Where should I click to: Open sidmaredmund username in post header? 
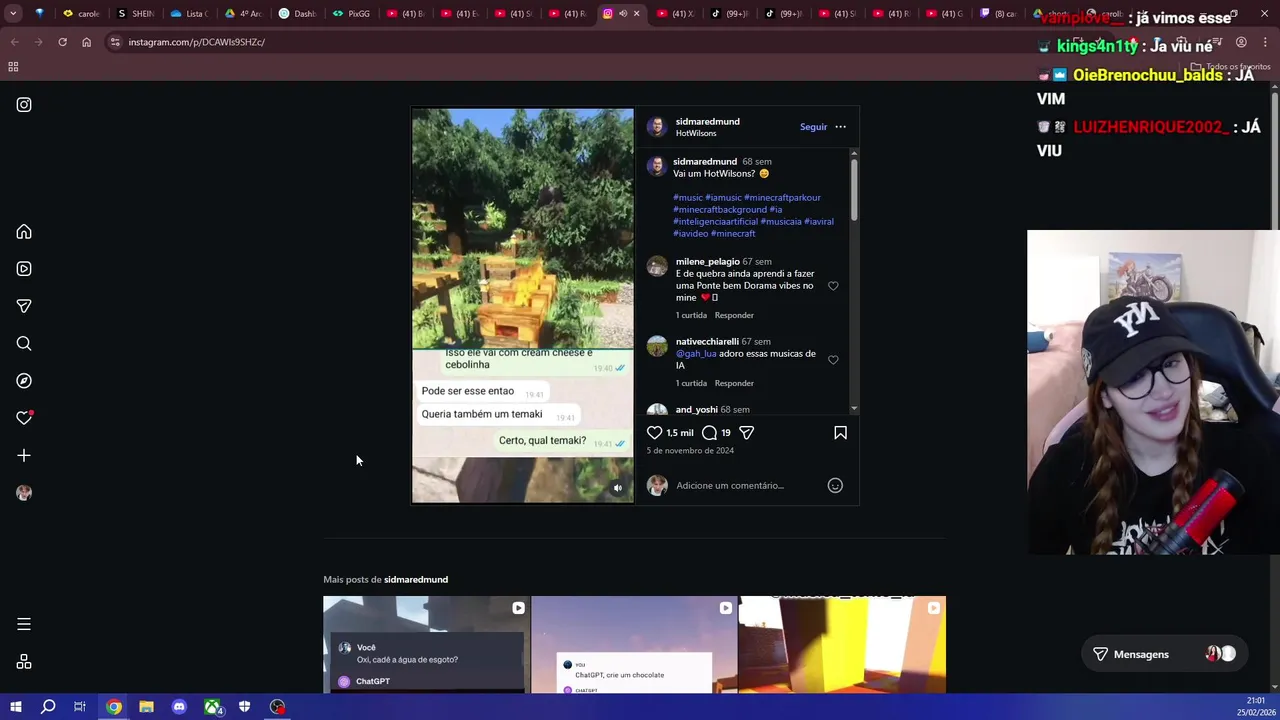coord(707,122)
